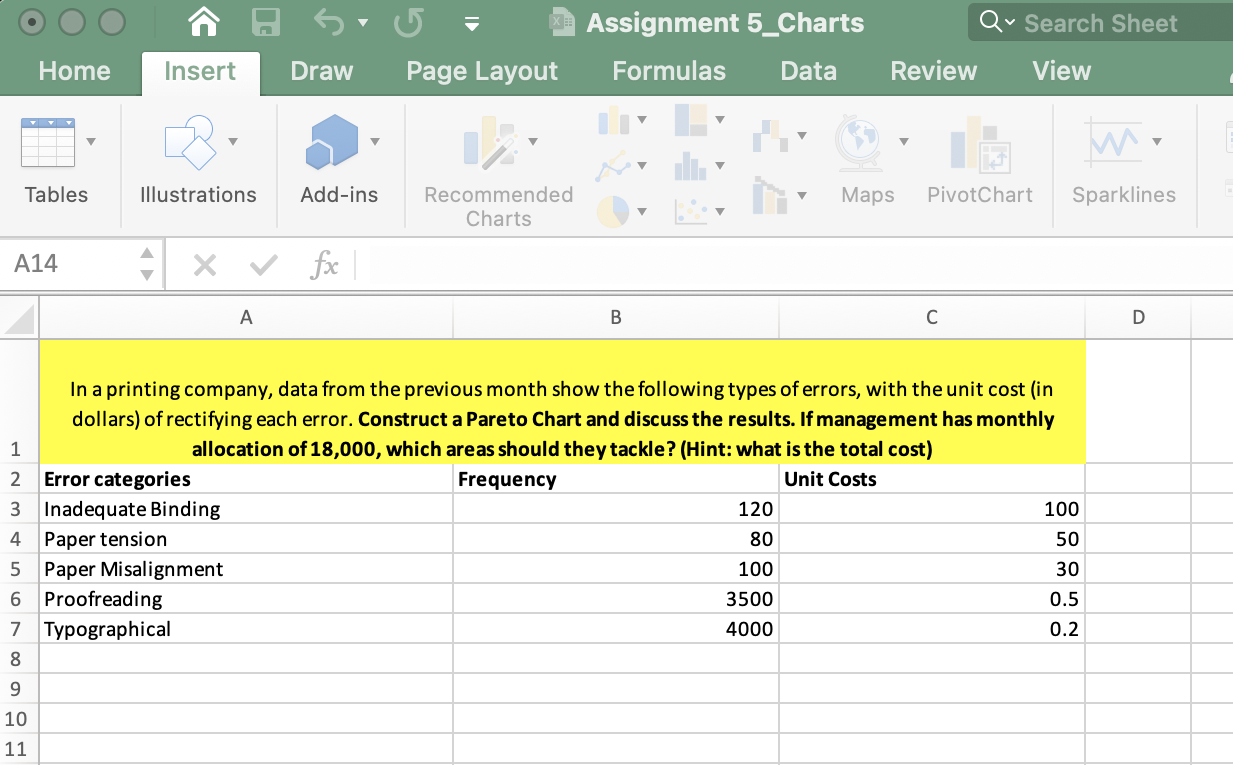Insert a line or scatter line chart
Viewport: 1233px width, 765px height.
(614, 166)
